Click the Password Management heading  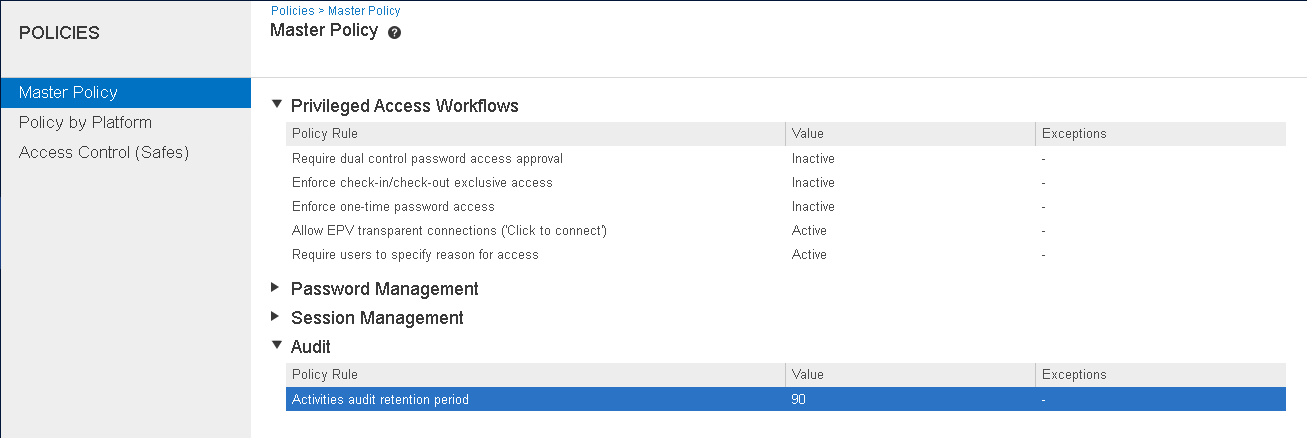(385, 288)
